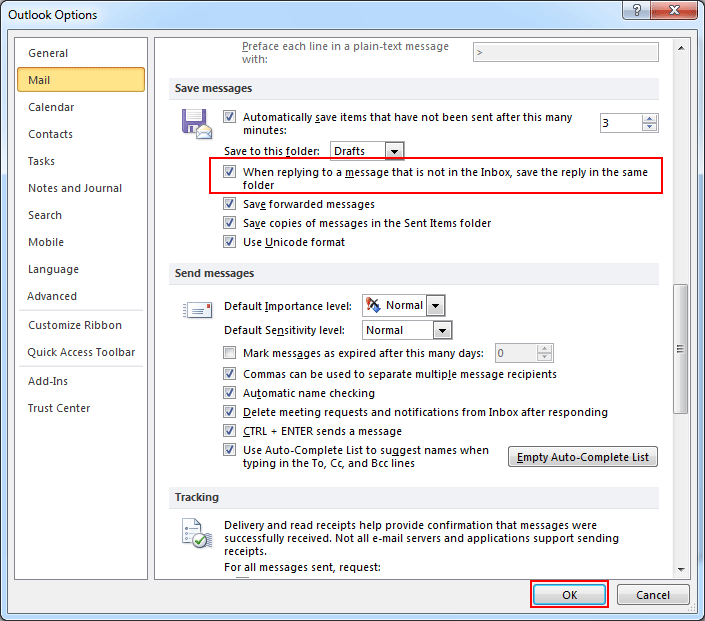The width and height of the screenshot is (705, 621).
Task: Click the scrollbar down arrow
Action: click(x=681, y=569)
